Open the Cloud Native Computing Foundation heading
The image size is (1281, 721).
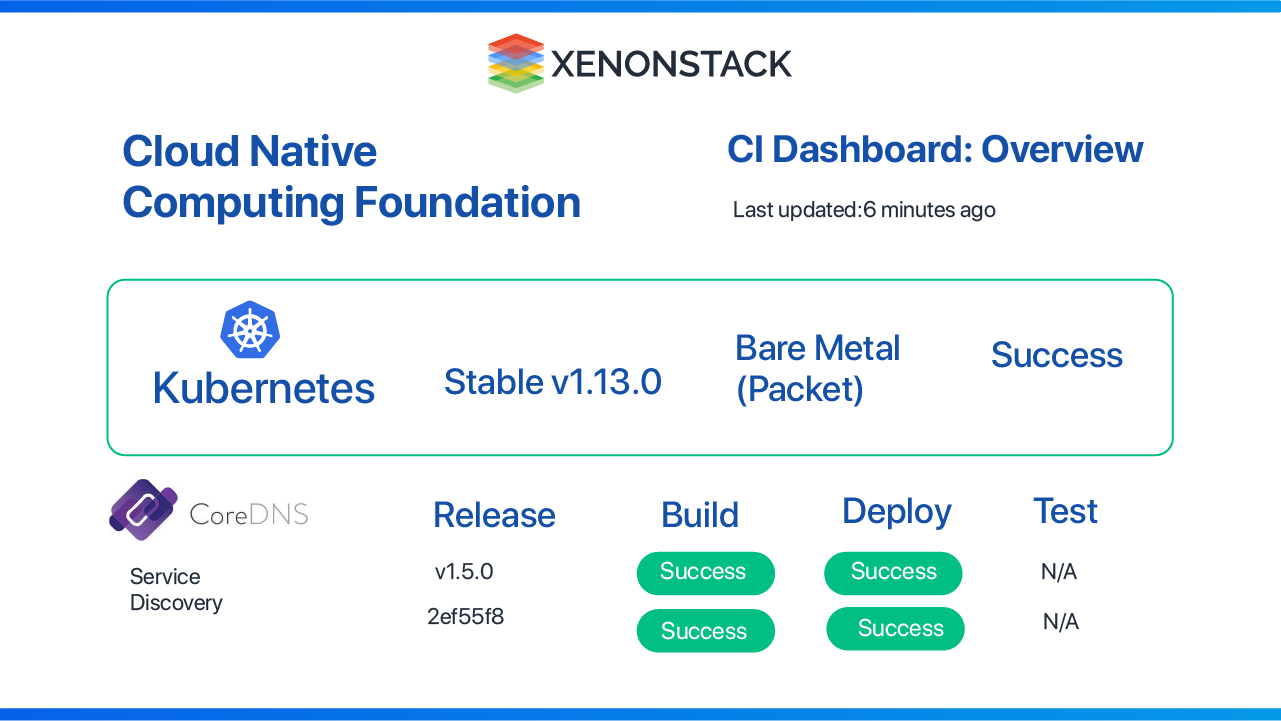(x=351, y=177)
